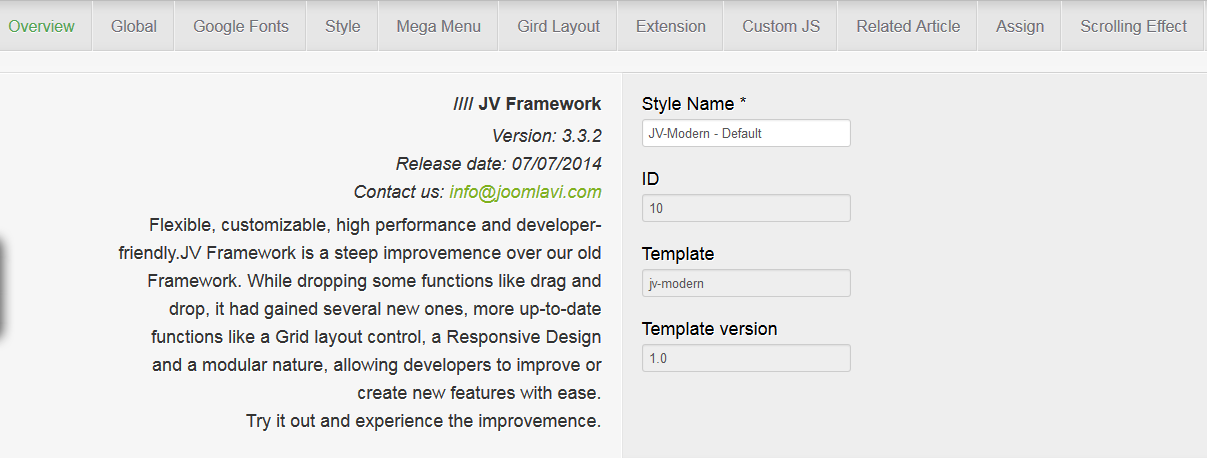This screenshot has height=468, width=1207.
Task: Switch to the Extension tab
Action: tap(671, 26)
